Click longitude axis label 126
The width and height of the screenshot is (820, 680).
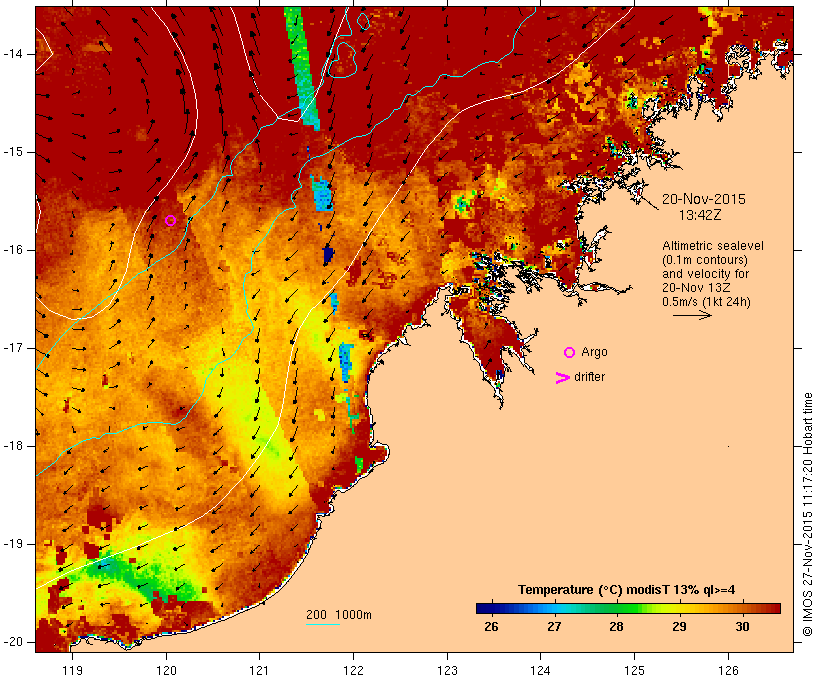point(728,671)
